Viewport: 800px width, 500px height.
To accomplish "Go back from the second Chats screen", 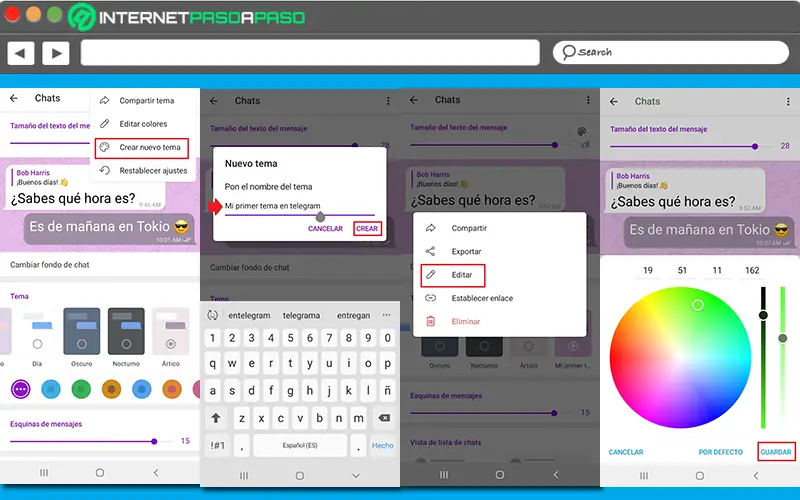I will [x=214, y=101].
